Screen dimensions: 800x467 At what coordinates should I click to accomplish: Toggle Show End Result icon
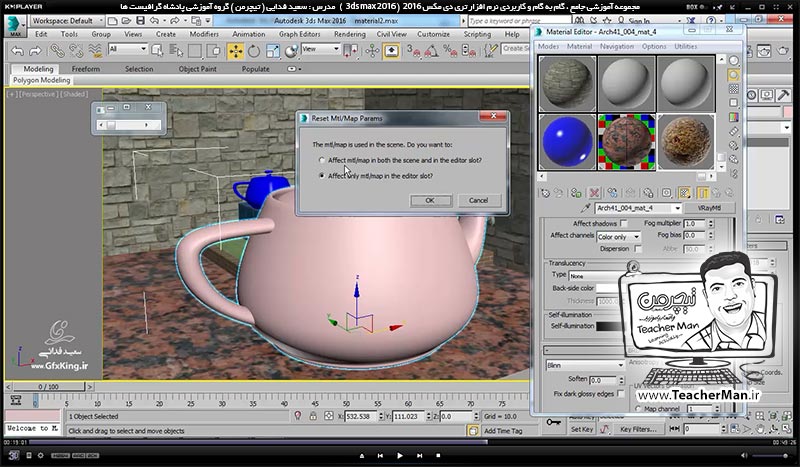point(703,193)
